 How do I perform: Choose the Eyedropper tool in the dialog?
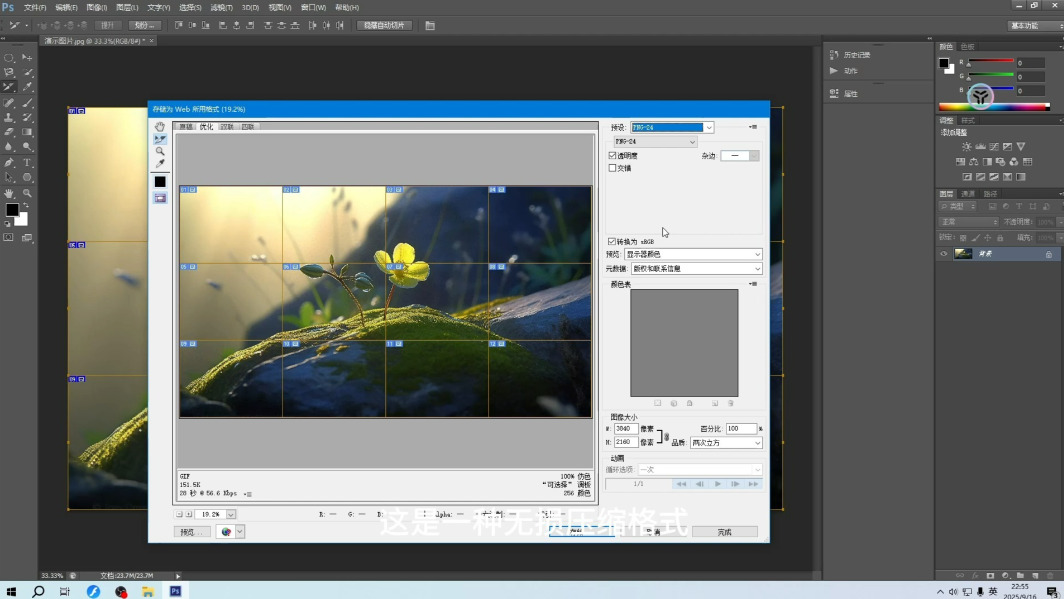click(x=160, y=163)
